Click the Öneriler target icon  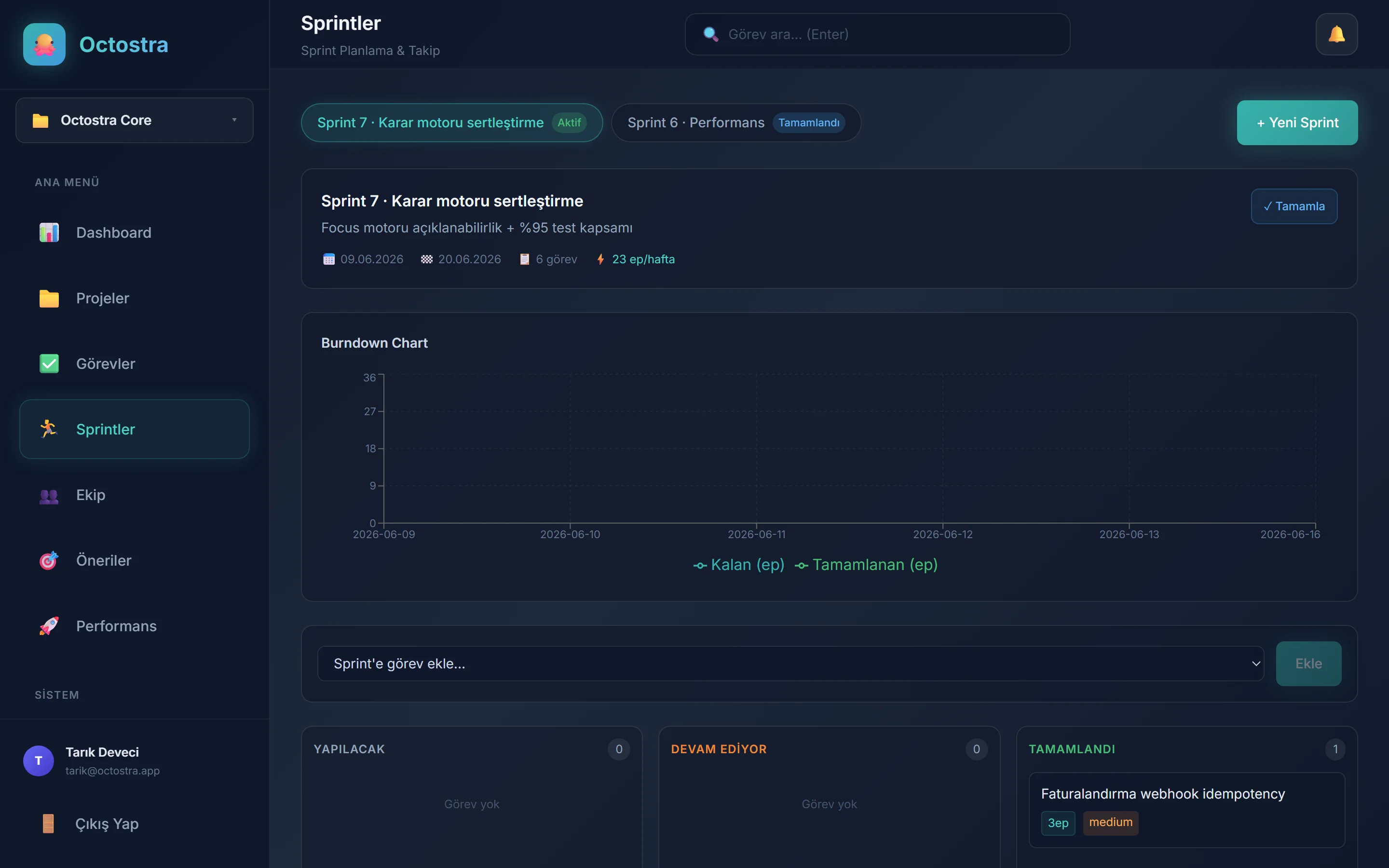[49, 560]
